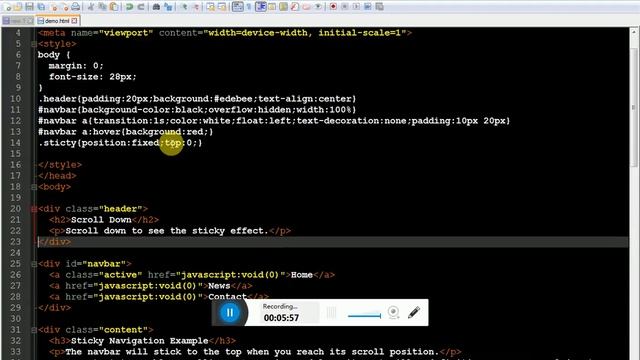Click the Replace toolbar icon
Viewport: 640px width, 360px height.
168,7
